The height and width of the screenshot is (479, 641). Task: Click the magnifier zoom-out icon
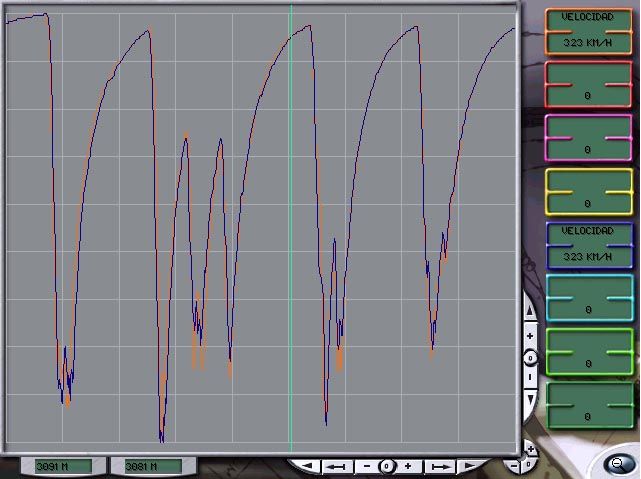(618, 464)
